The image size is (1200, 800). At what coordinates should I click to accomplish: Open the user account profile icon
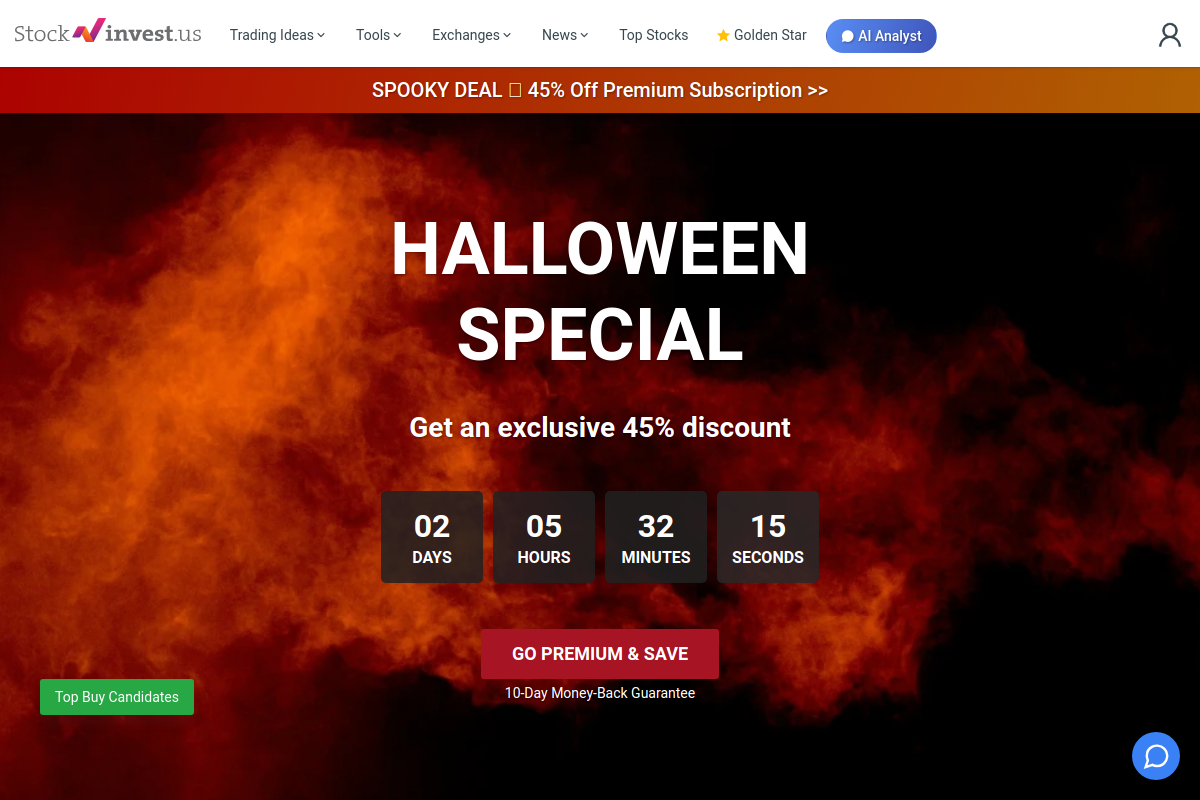[1169, 35]
